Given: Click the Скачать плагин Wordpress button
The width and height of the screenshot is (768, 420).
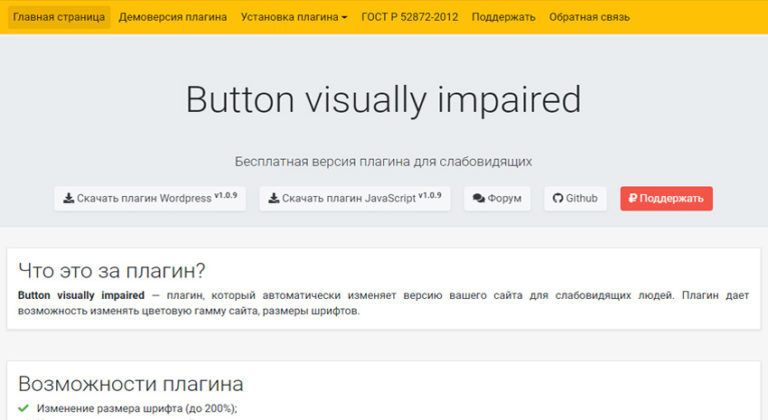Looking at the screenshot, I should pos(150,198).
